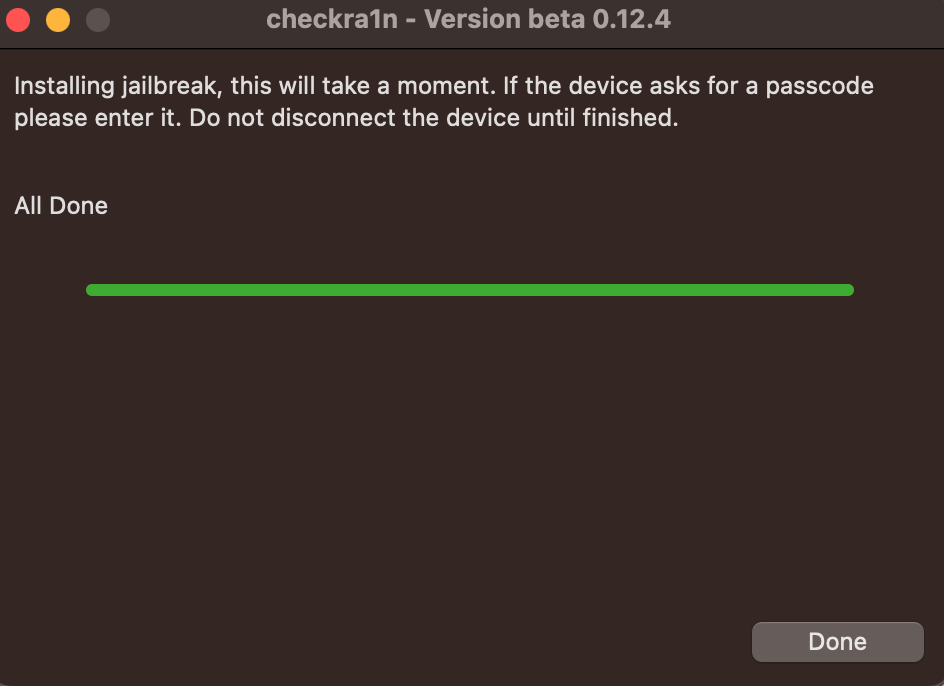Minimize the window using the yellow button
This screenshot has height=686, width=944.
(x=58, y=20)
